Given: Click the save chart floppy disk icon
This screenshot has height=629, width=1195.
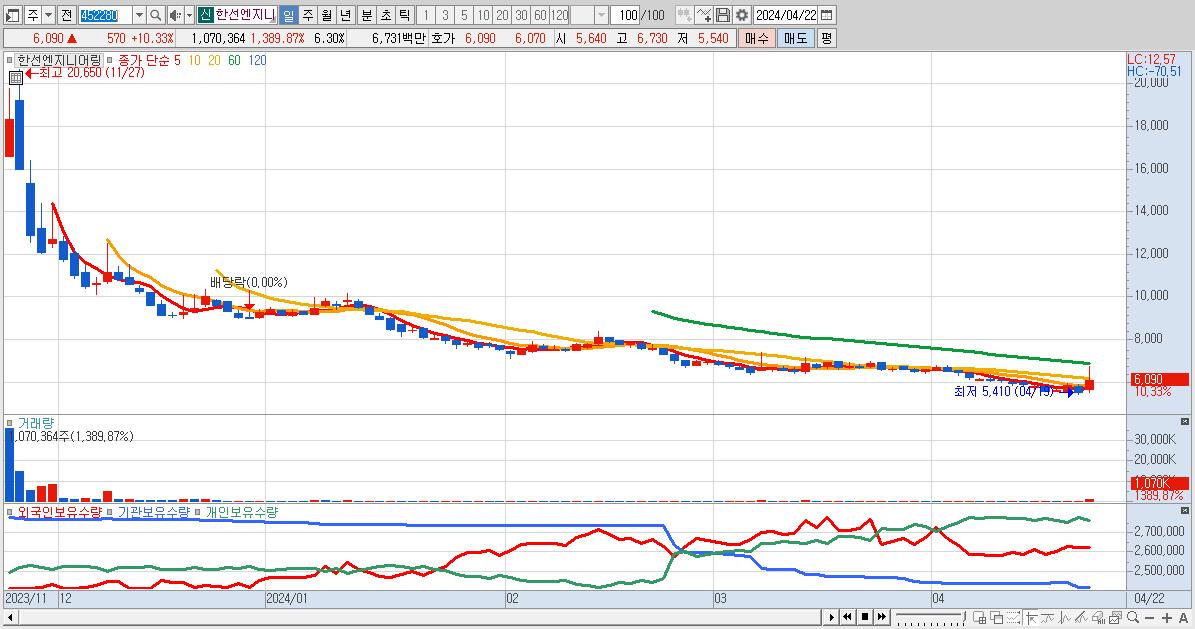Looking at the screenshot, I should click(x=722, y=14).
